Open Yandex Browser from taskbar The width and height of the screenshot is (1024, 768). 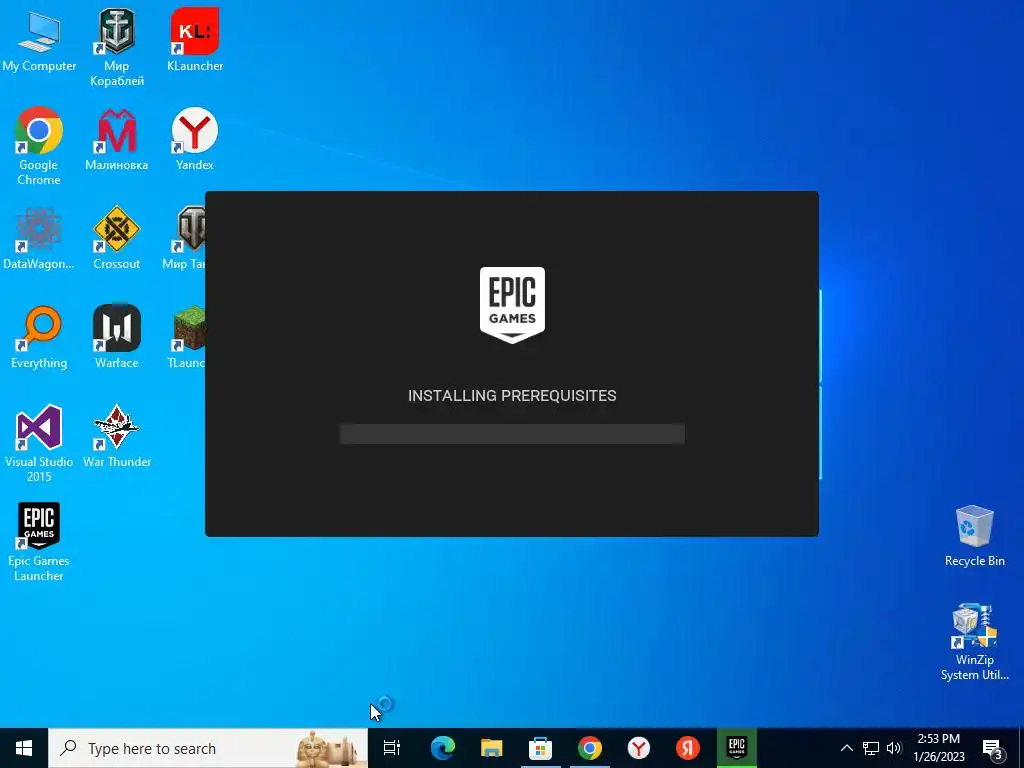(638, 748)
